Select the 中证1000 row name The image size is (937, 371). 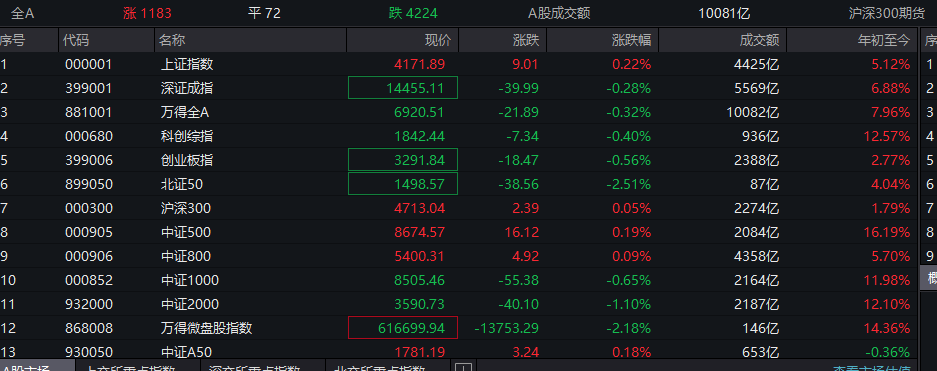[190, 280]
